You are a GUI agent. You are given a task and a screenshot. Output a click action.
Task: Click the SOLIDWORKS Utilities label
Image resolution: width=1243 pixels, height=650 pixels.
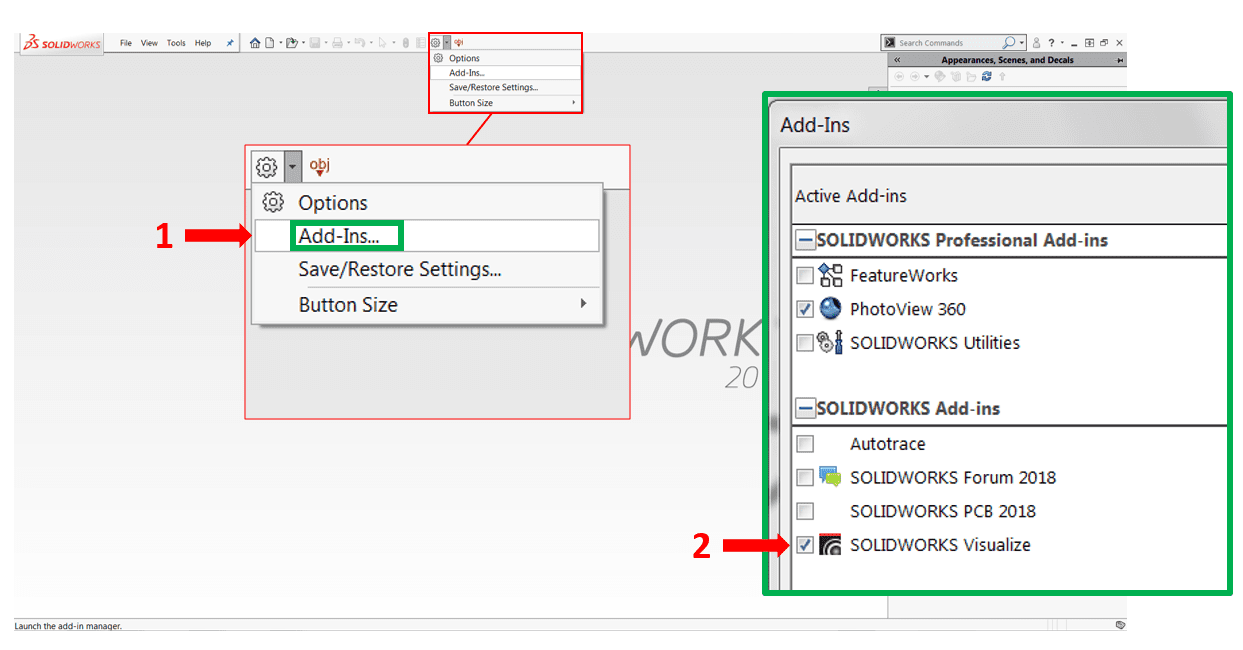[x=935, y=343]
